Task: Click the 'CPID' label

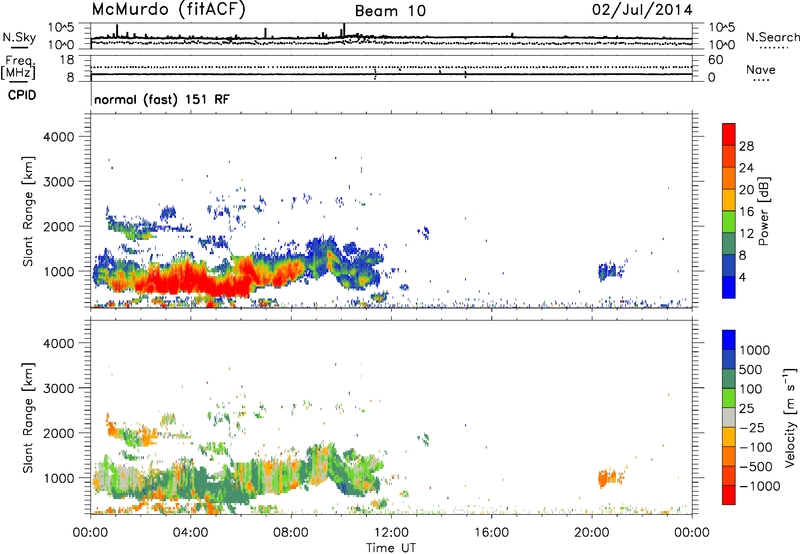Action: tap(22, 95)
